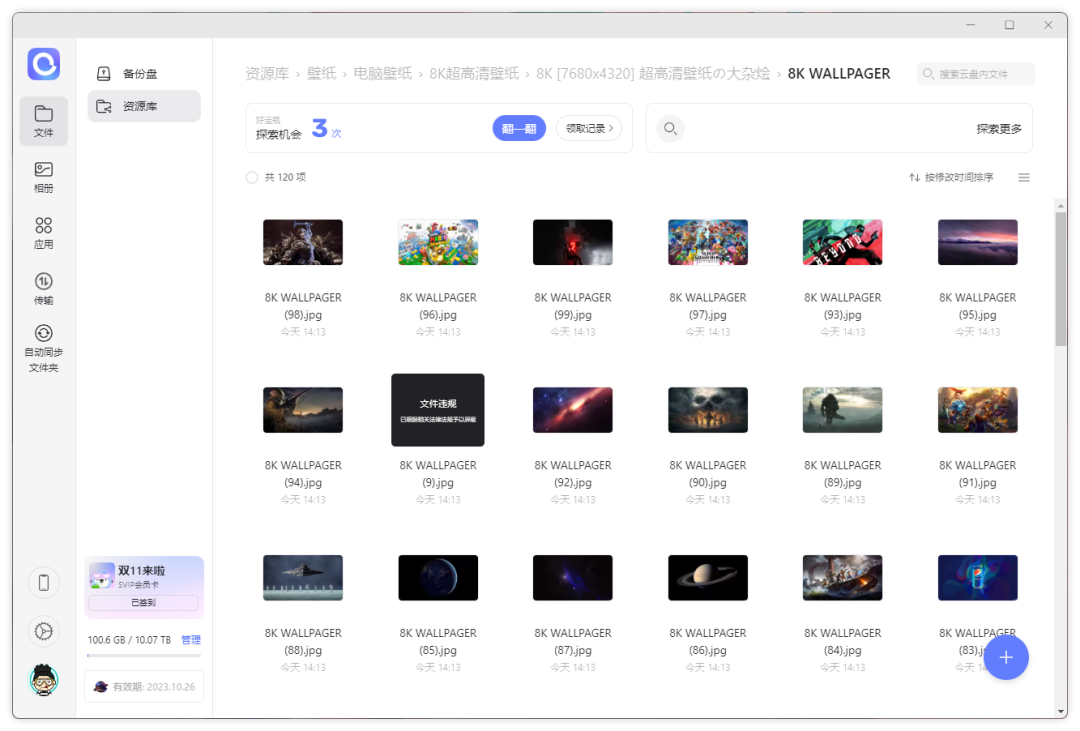Click the blue plus floating button
Screen dimensions: 1080x731
pyautogui.click(x=1006, y=657)
